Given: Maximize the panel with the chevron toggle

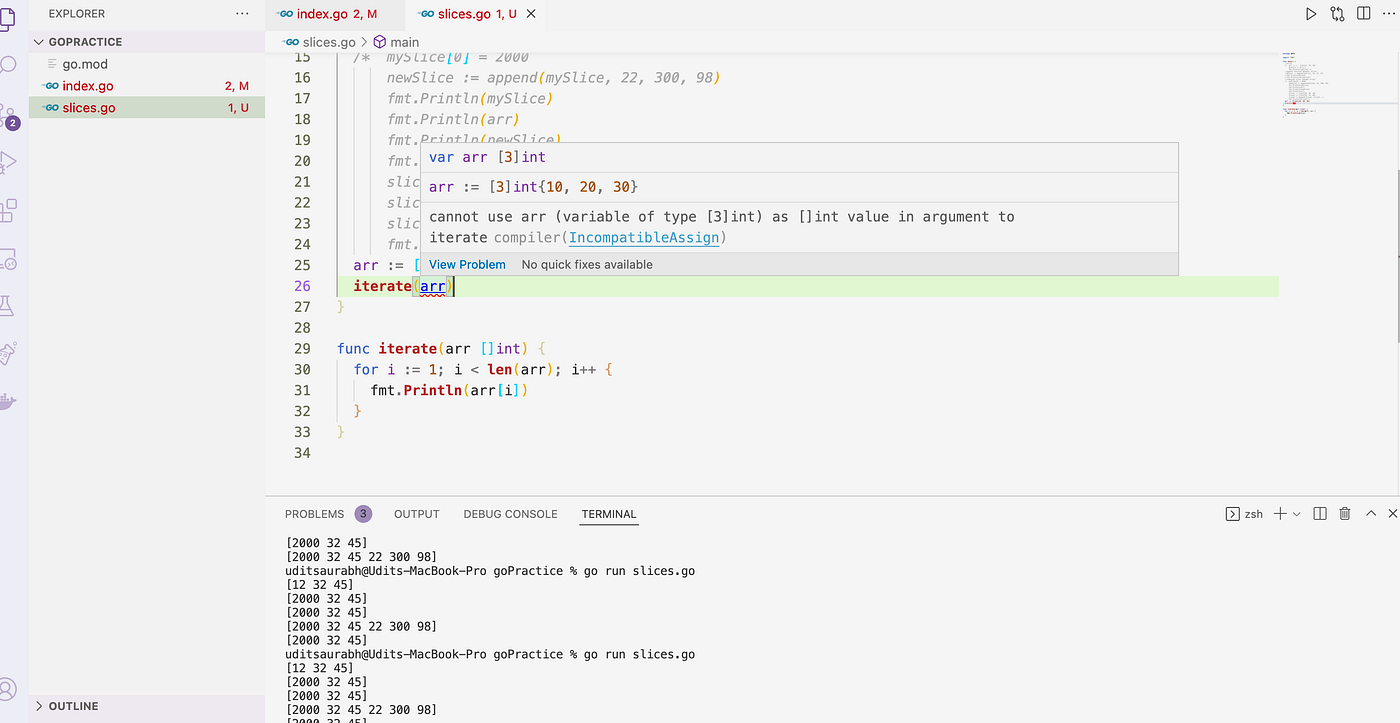Looking at the screenshot, I should pyautogui.click(x=1370, y=512).
